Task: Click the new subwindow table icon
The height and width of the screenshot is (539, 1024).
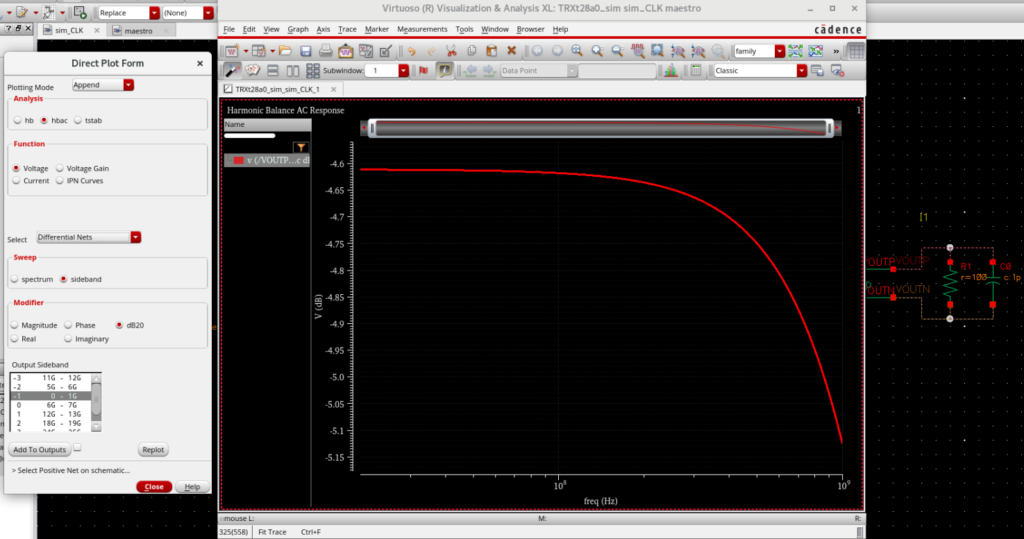Action: (259, 51)
